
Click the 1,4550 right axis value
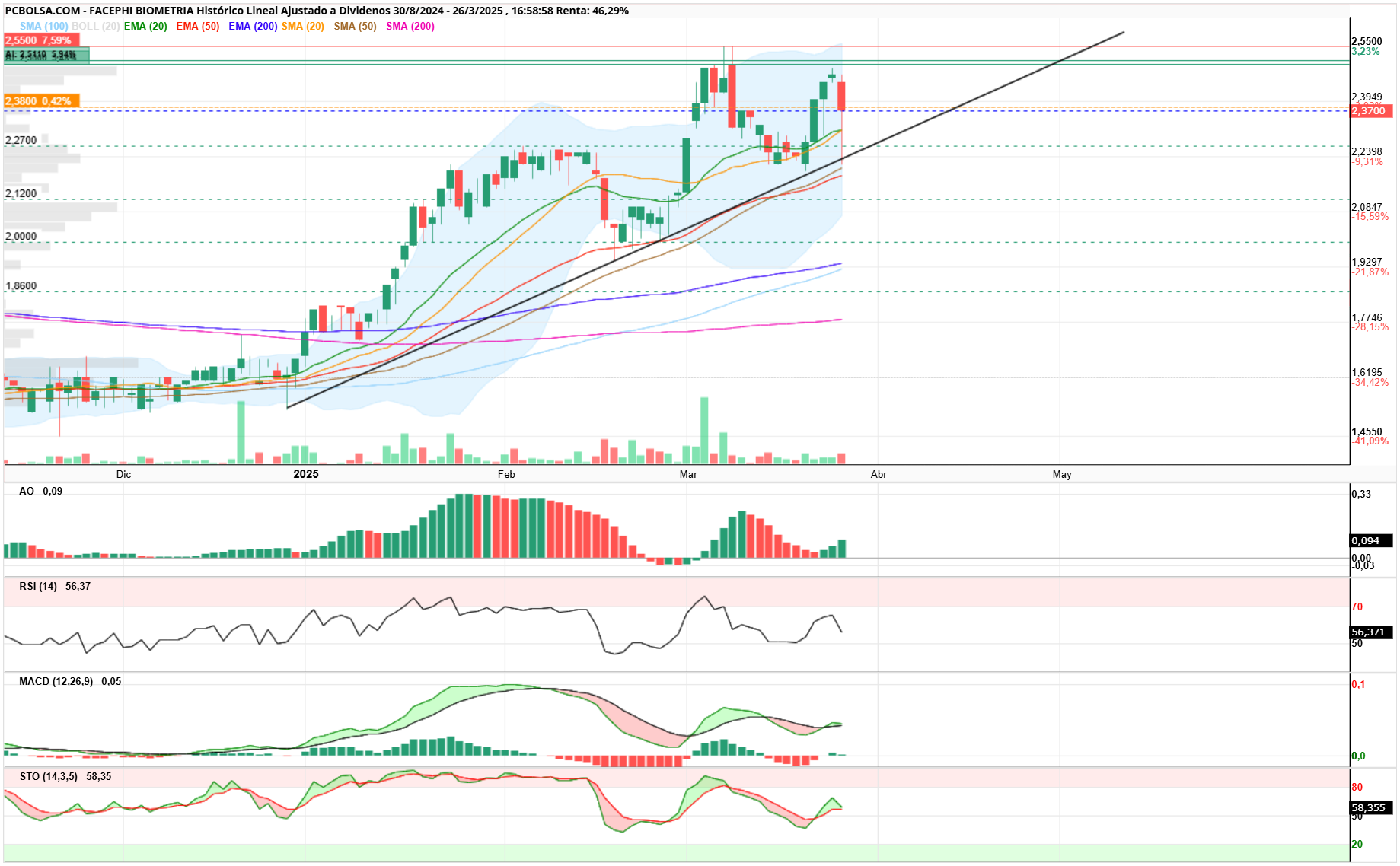tap(1367, 432)
